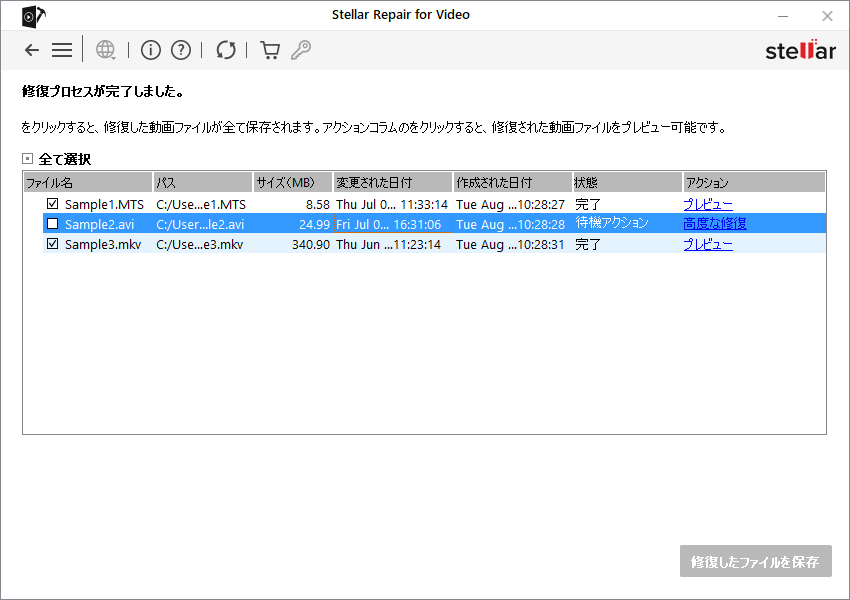Screen dimensions: 850x600
Task: Click the アクション column header
Action: click(x=754, y=183)
